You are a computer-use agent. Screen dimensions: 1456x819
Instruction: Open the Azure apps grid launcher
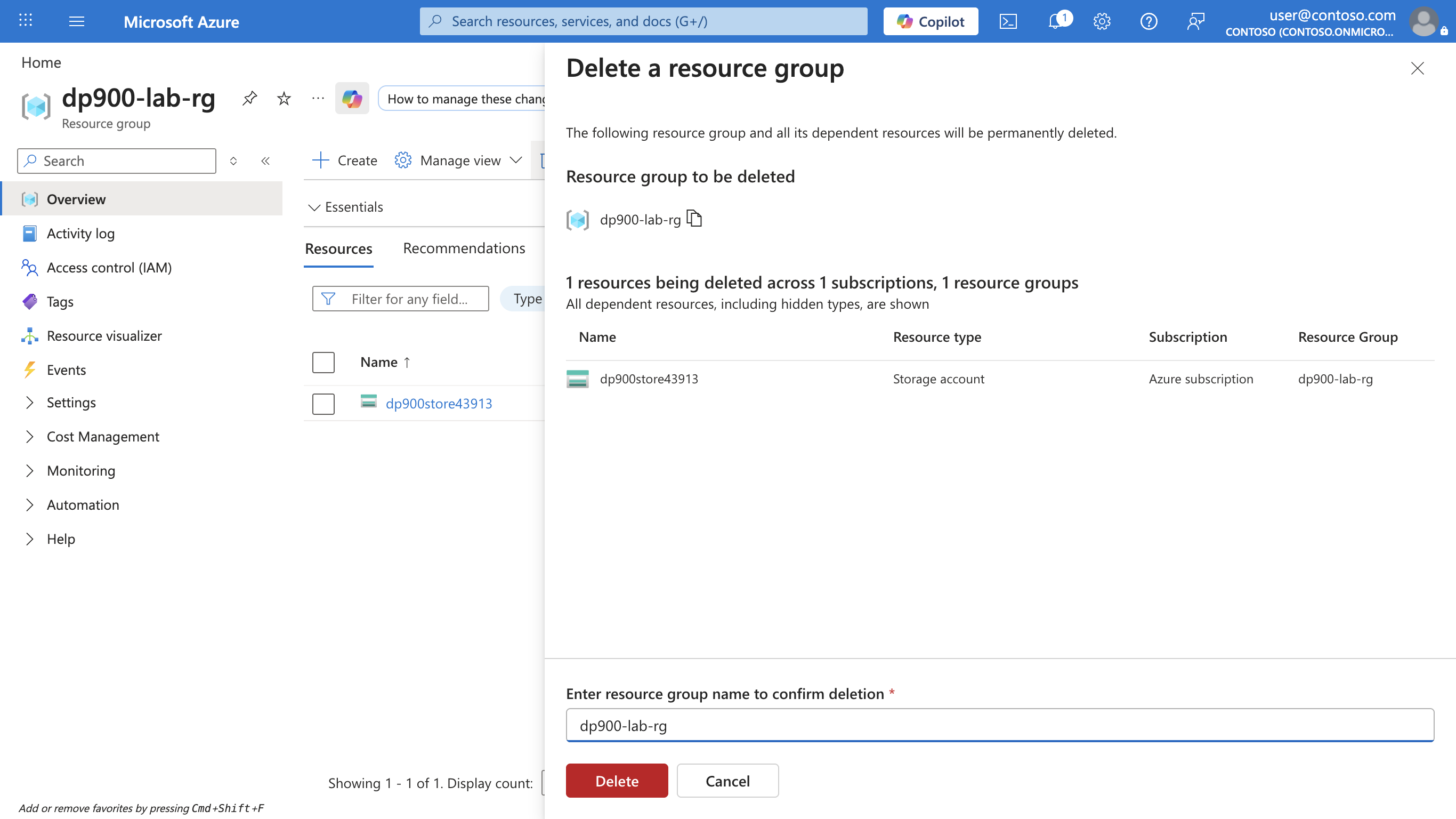coord(26,21)
